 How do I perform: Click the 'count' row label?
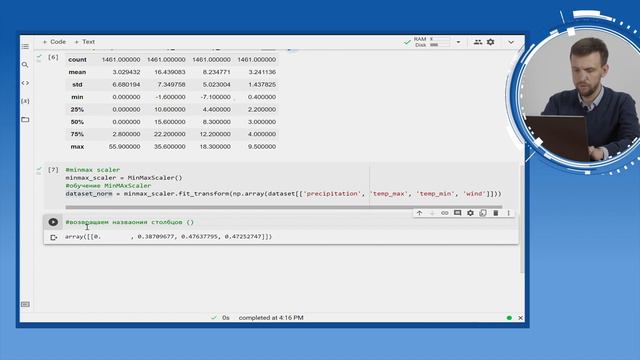tap(78, 60)
